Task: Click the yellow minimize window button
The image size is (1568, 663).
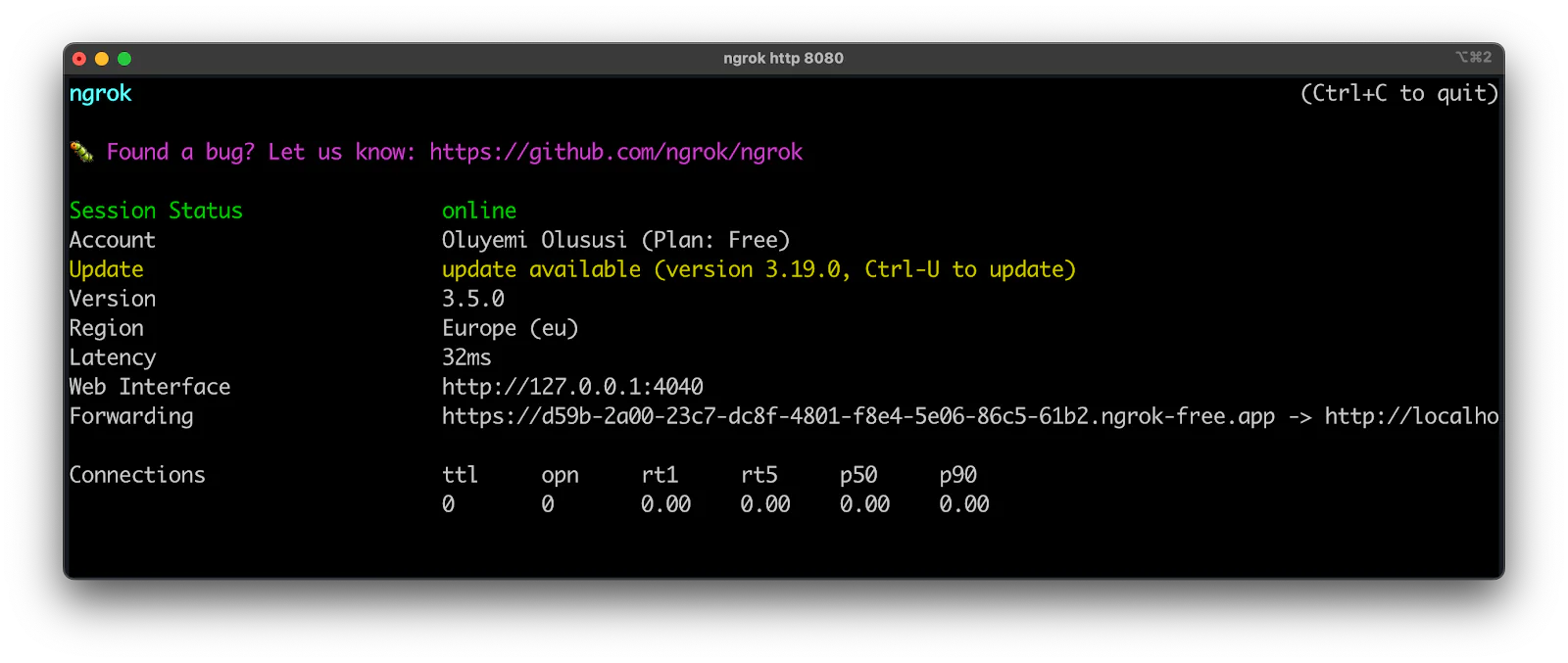Action: pos(102,59)
